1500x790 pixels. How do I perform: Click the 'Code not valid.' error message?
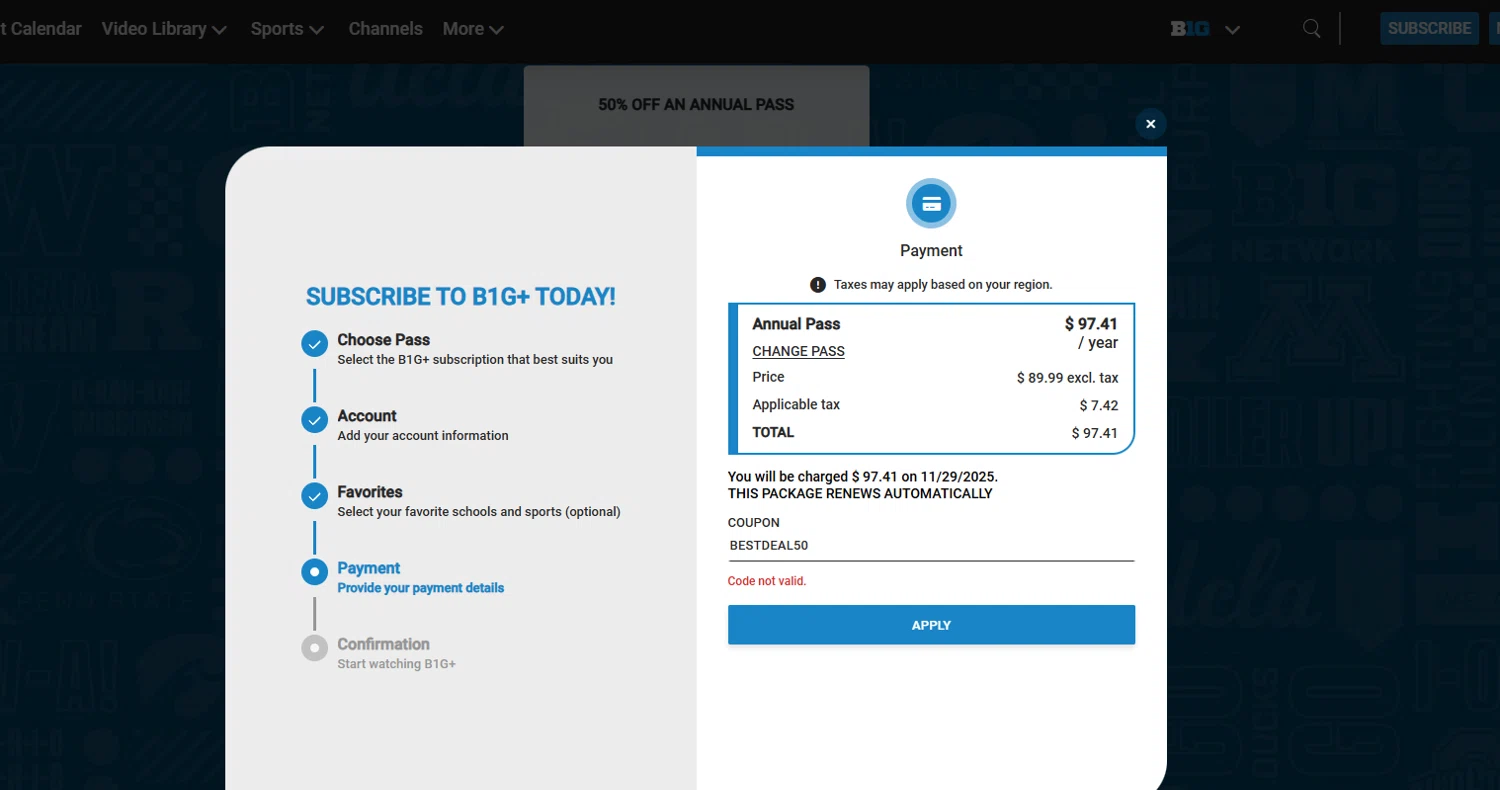point(767,581)
